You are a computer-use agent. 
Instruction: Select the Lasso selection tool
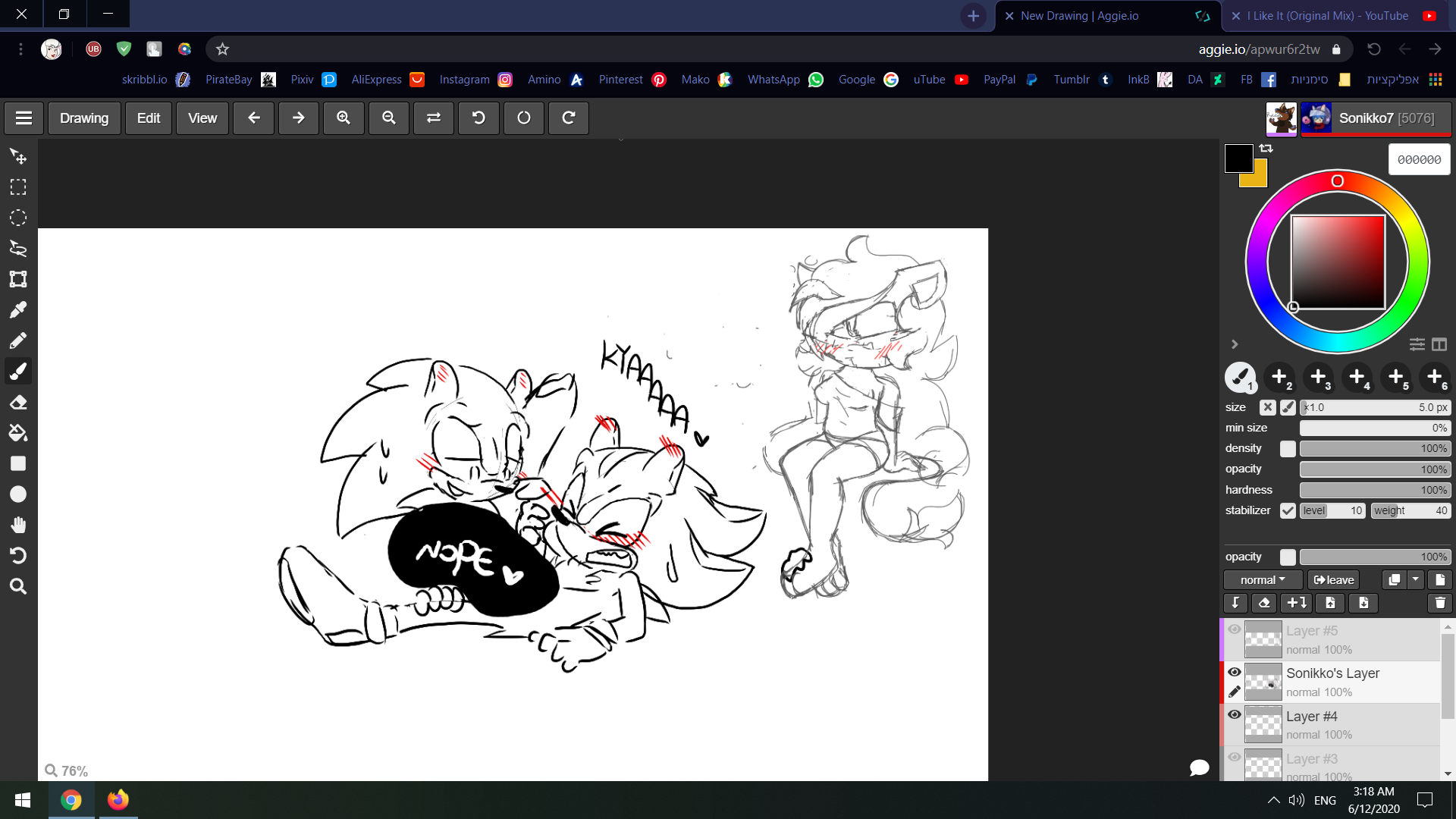18,248
